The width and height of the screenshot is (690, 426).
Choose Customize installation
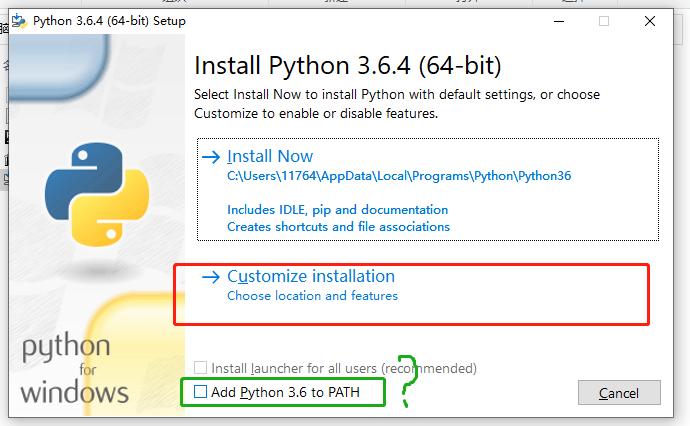click(311, 276)
